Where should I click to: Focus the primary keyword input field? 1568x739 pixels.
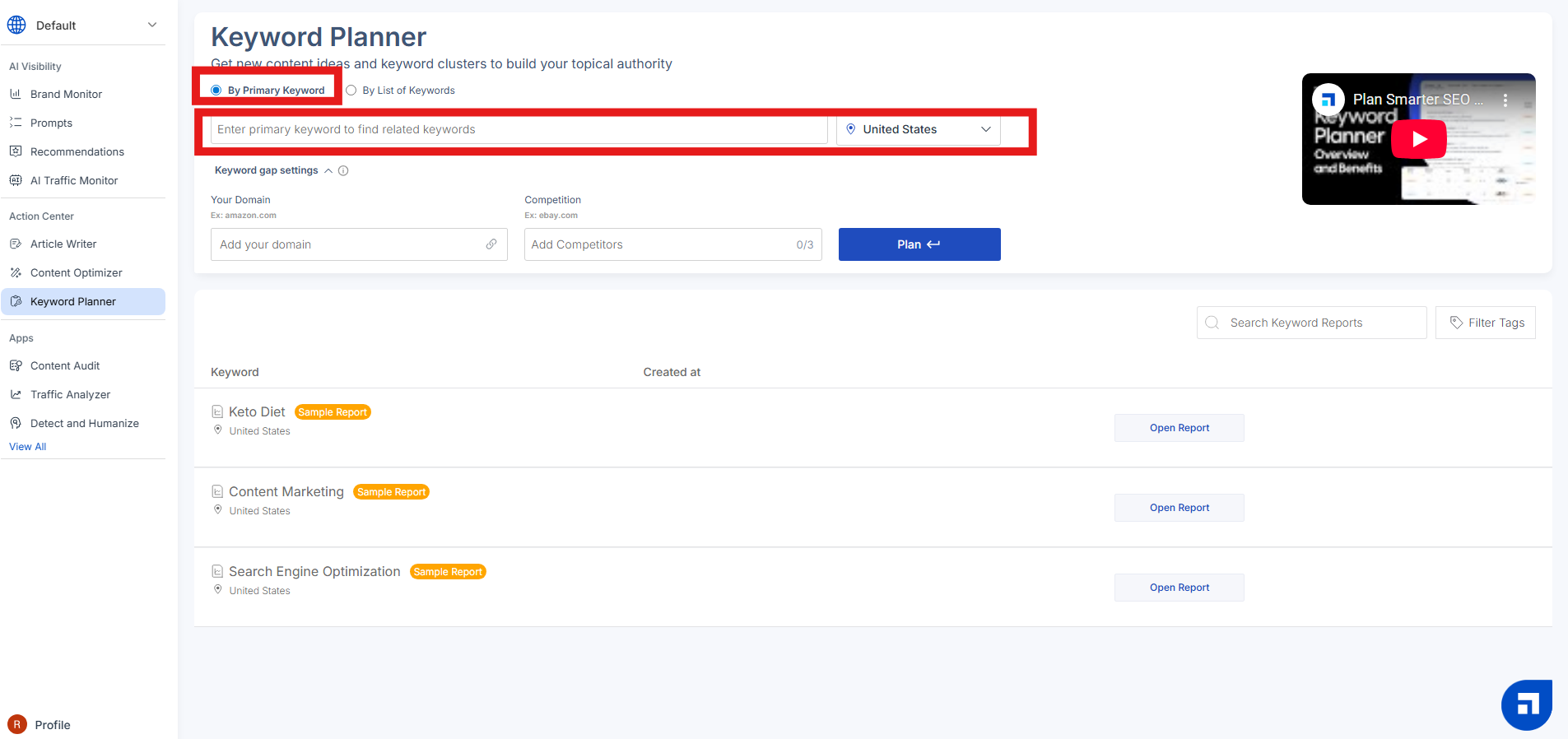[519, 129]
